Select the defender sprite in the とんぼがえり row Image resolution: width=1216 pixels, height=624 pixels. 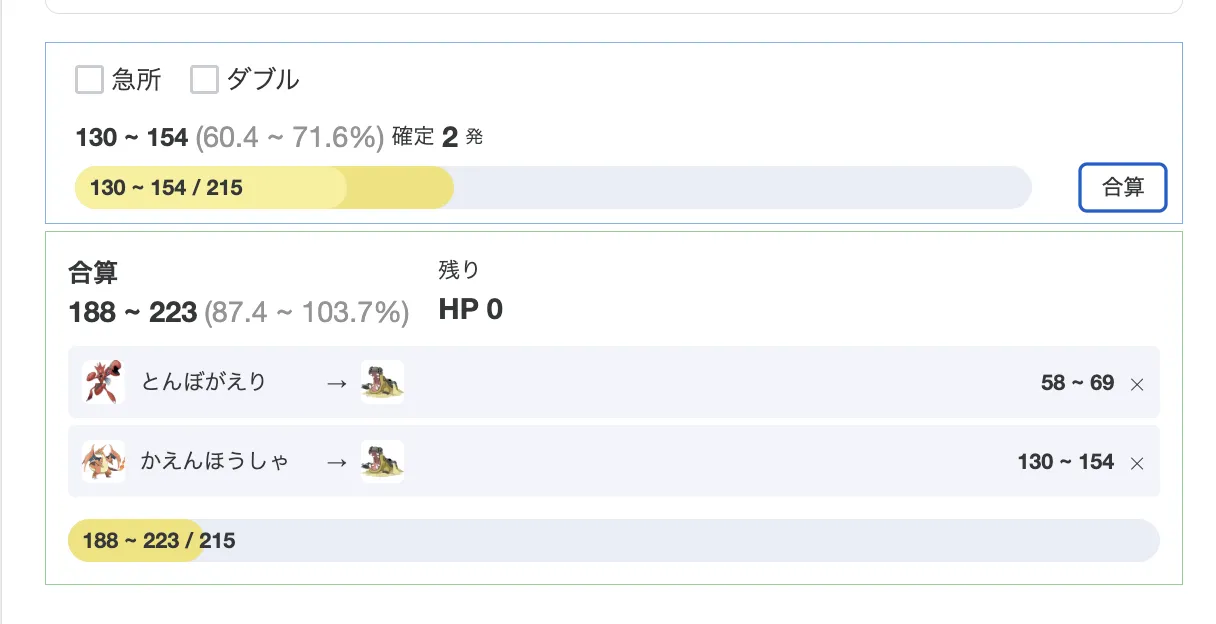[381, 382]
